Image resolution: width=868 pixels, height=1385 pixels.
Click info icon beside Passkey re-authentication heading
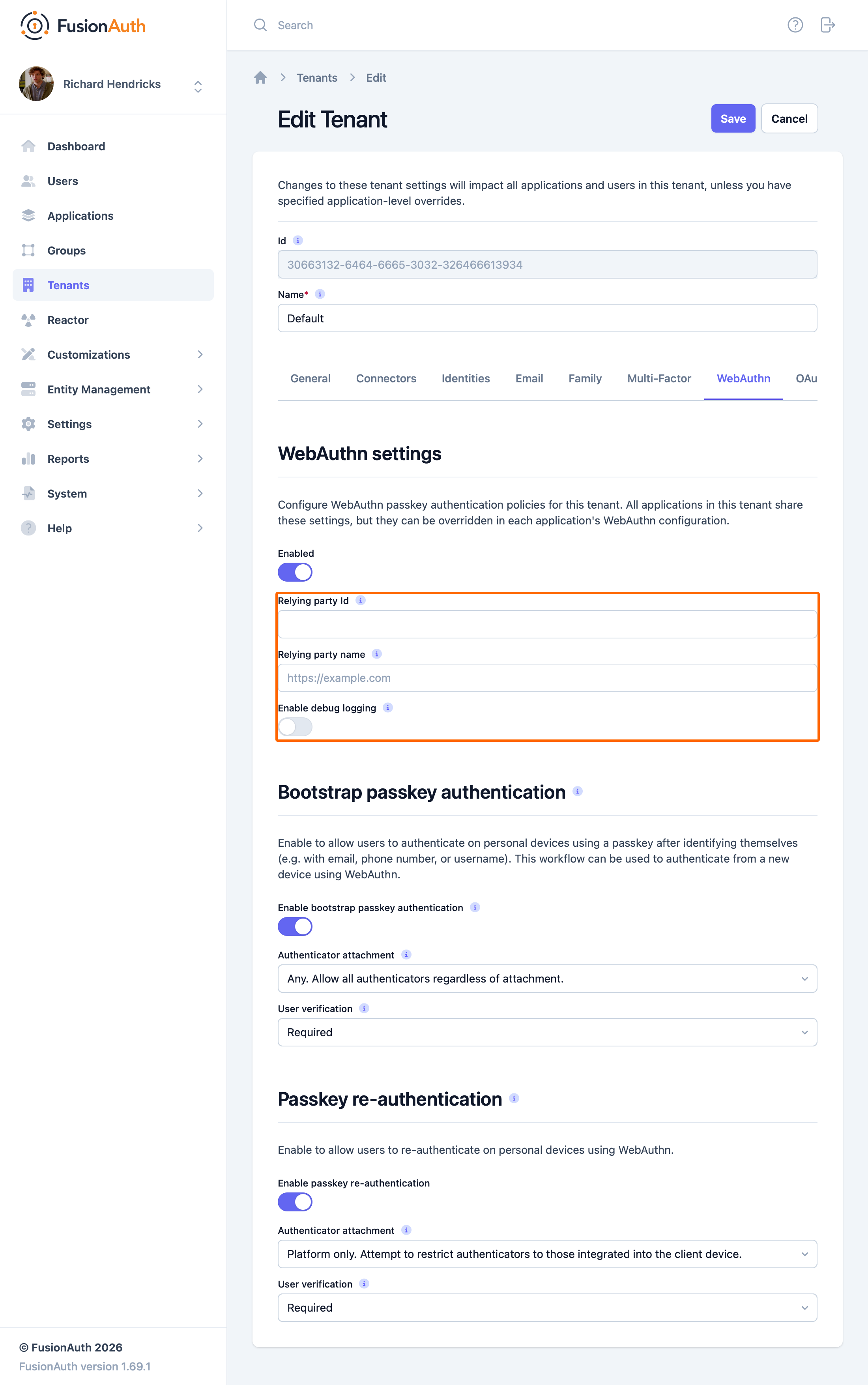[514, 1098]
